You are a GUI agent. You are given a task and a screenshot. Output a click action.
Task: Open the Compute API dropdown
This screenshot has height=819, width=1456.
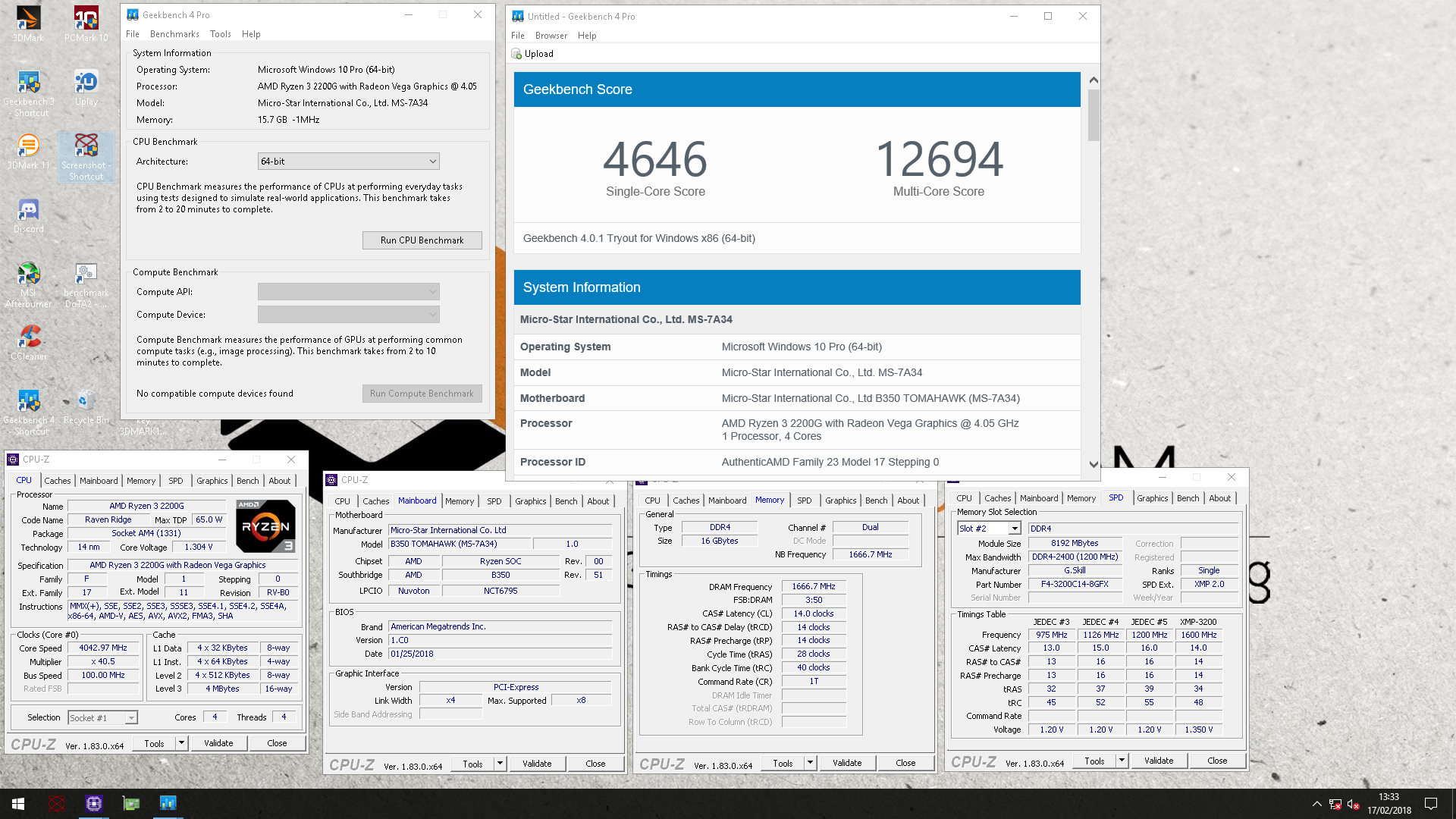[x=348, y=292]
